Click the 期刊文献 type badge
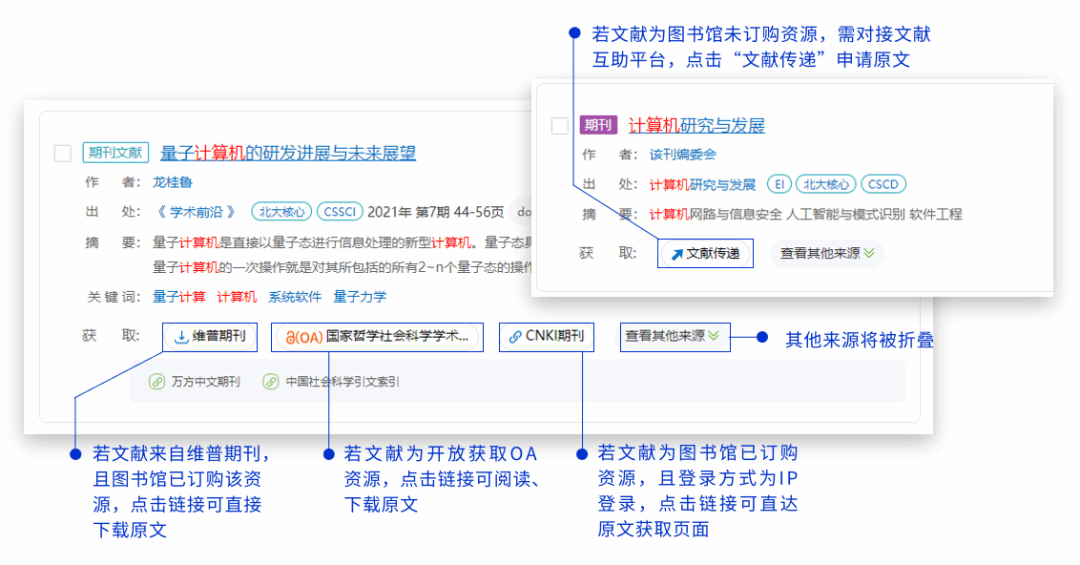This screenshot has height=565, width=1080. pyautogui.click(x=116, y=153)
